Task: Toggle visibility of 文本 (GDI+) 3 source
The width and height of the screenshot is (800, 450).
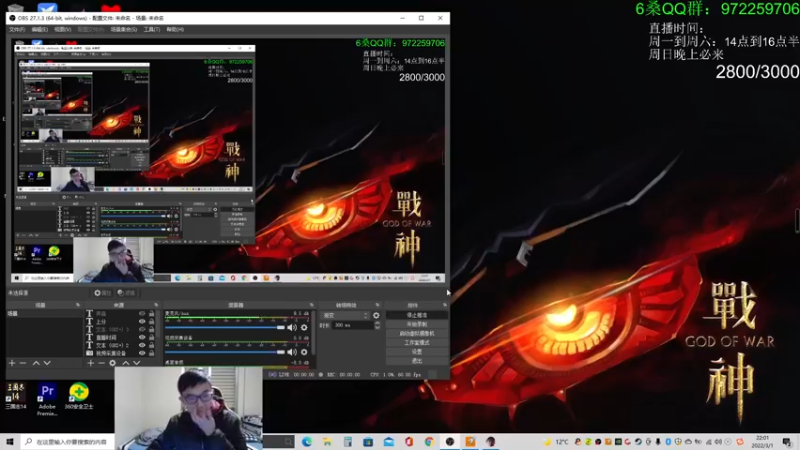Action: 142,330
